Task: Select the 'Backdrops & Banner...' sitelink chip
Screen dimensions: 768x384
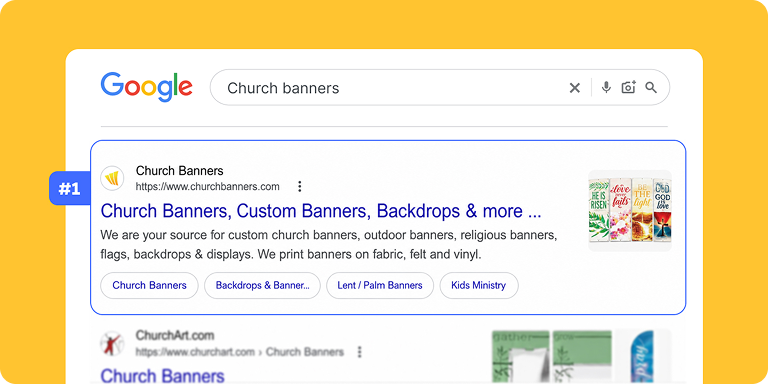Action: (x=263, y=286)
